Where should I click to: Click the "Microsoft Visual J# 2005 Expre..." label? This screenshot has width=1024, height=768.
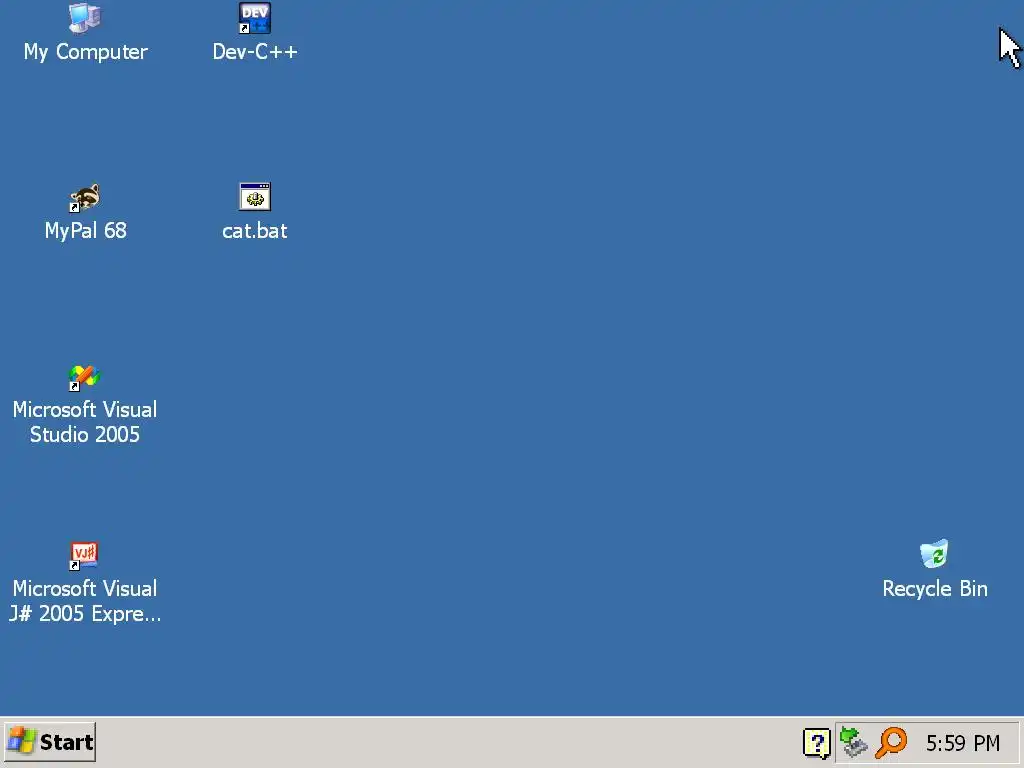coord(85,601)
